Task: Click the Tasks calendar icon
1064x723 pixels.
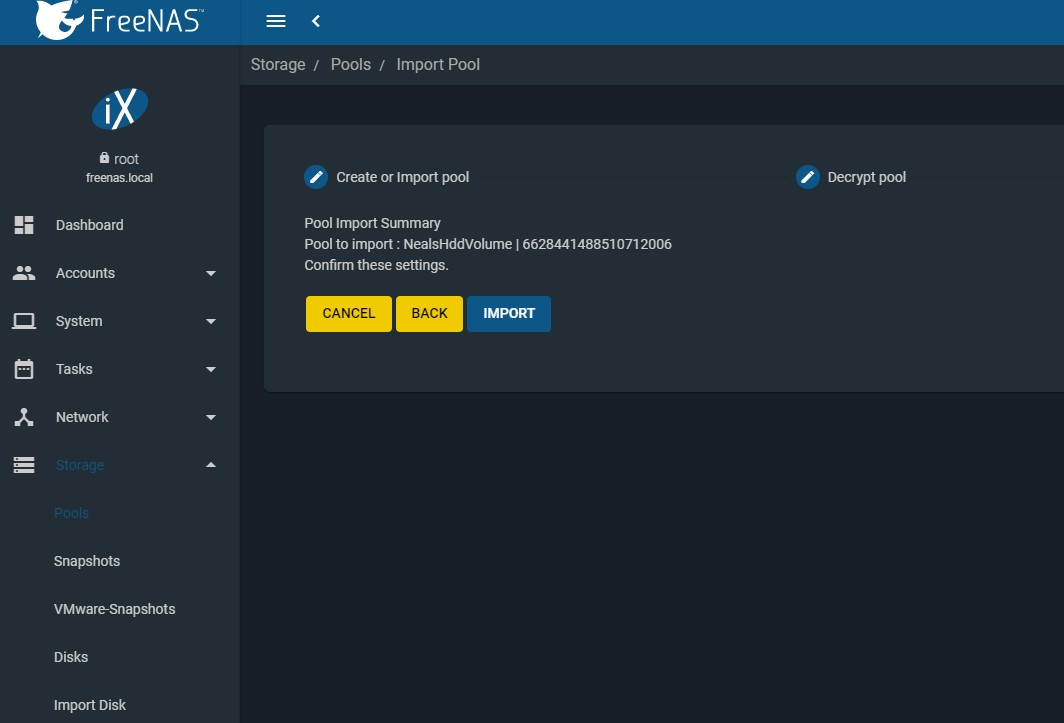Action: [x=24, y=369]
